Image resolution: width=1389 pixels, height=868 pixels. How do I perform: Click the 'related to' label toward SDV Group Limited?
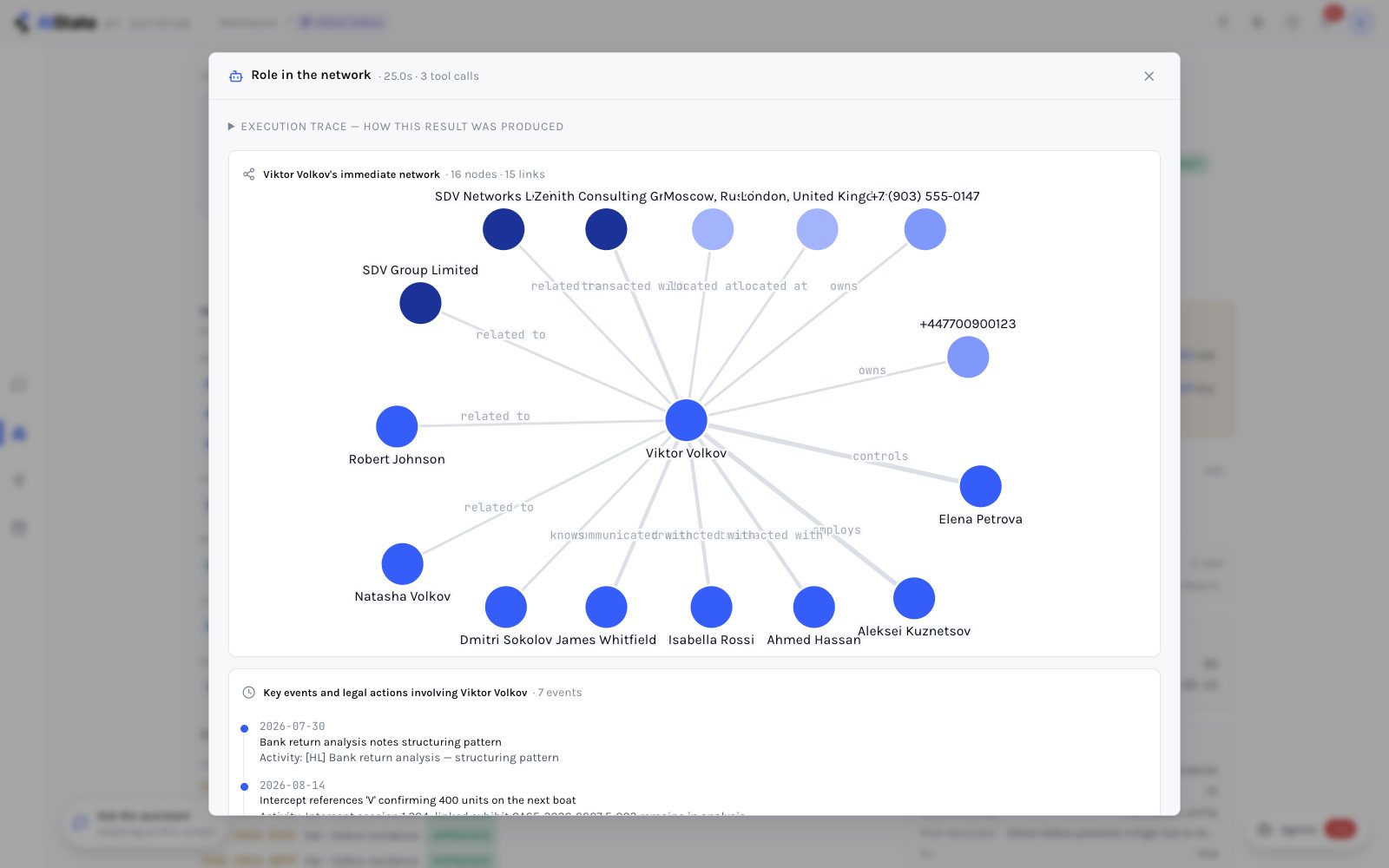[510, 335]
